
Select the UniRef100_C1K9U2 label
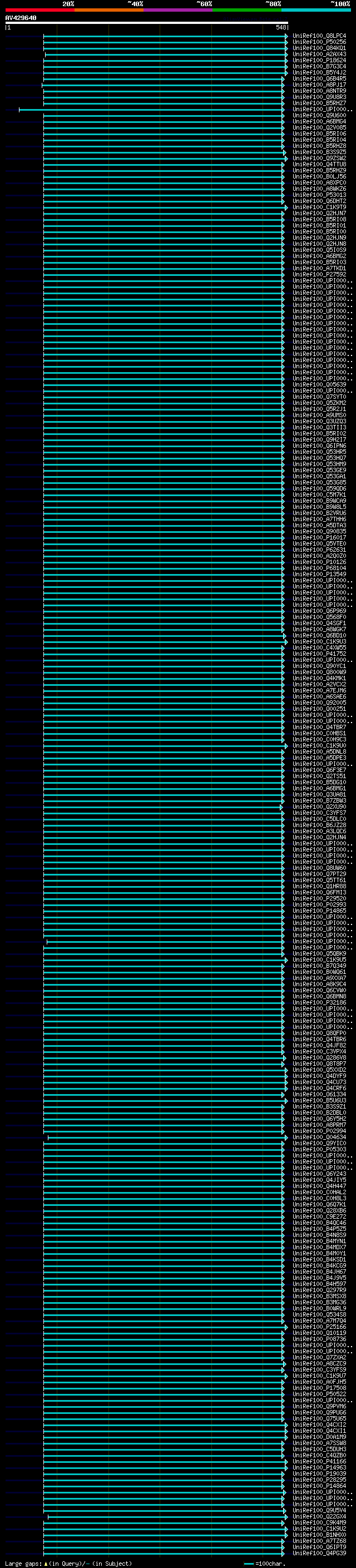pyautogui.click(x=319, y=1529)
